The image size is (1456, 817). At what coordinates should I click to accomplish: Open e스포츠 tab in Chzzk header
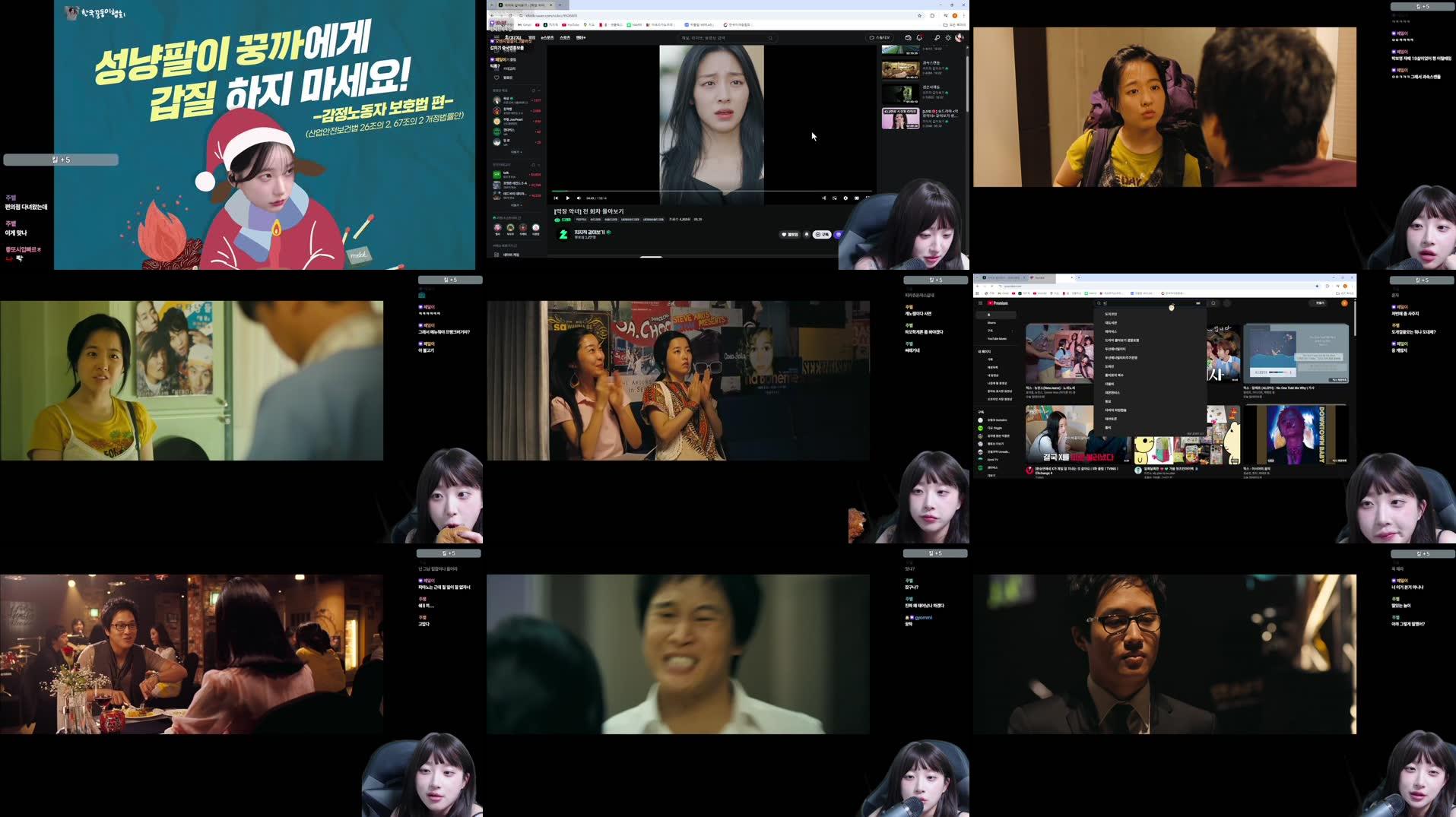pos(547,37)
